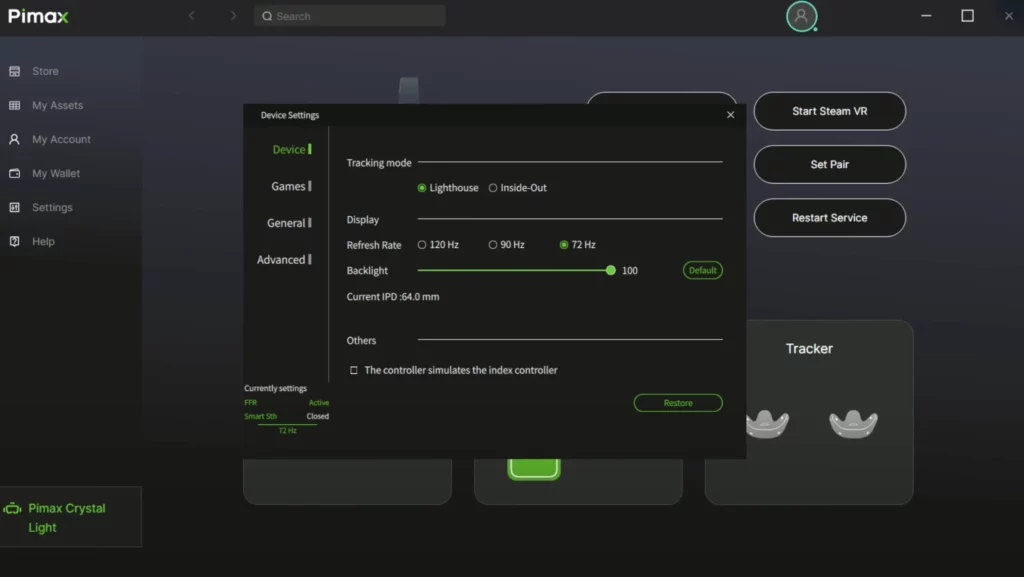
Task: Click the search magnifier icon
Action: click(267, 16)
